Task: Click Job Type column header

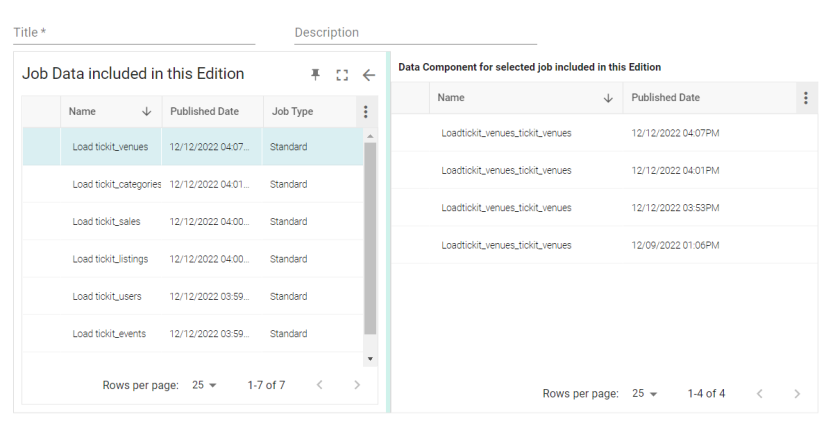Action: click(x=292, y=112)
